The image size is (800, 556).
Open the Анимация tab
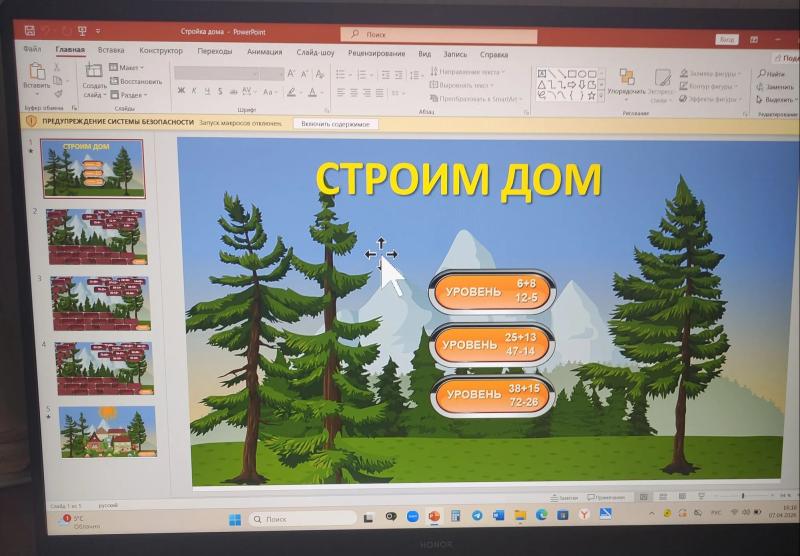pyautogui.click(x=264, y=52)
